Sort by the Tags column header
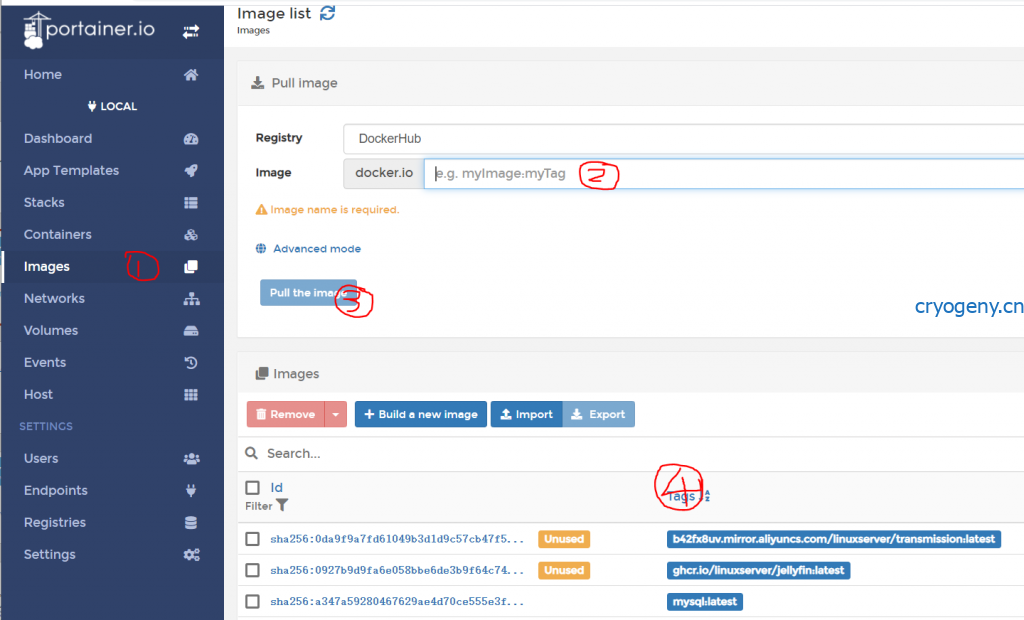 coord(681,497)
